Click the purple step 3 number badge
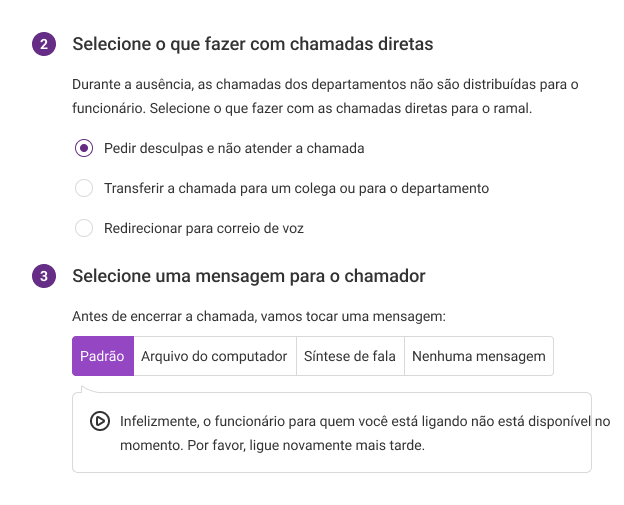 click(x=44, y=276)
